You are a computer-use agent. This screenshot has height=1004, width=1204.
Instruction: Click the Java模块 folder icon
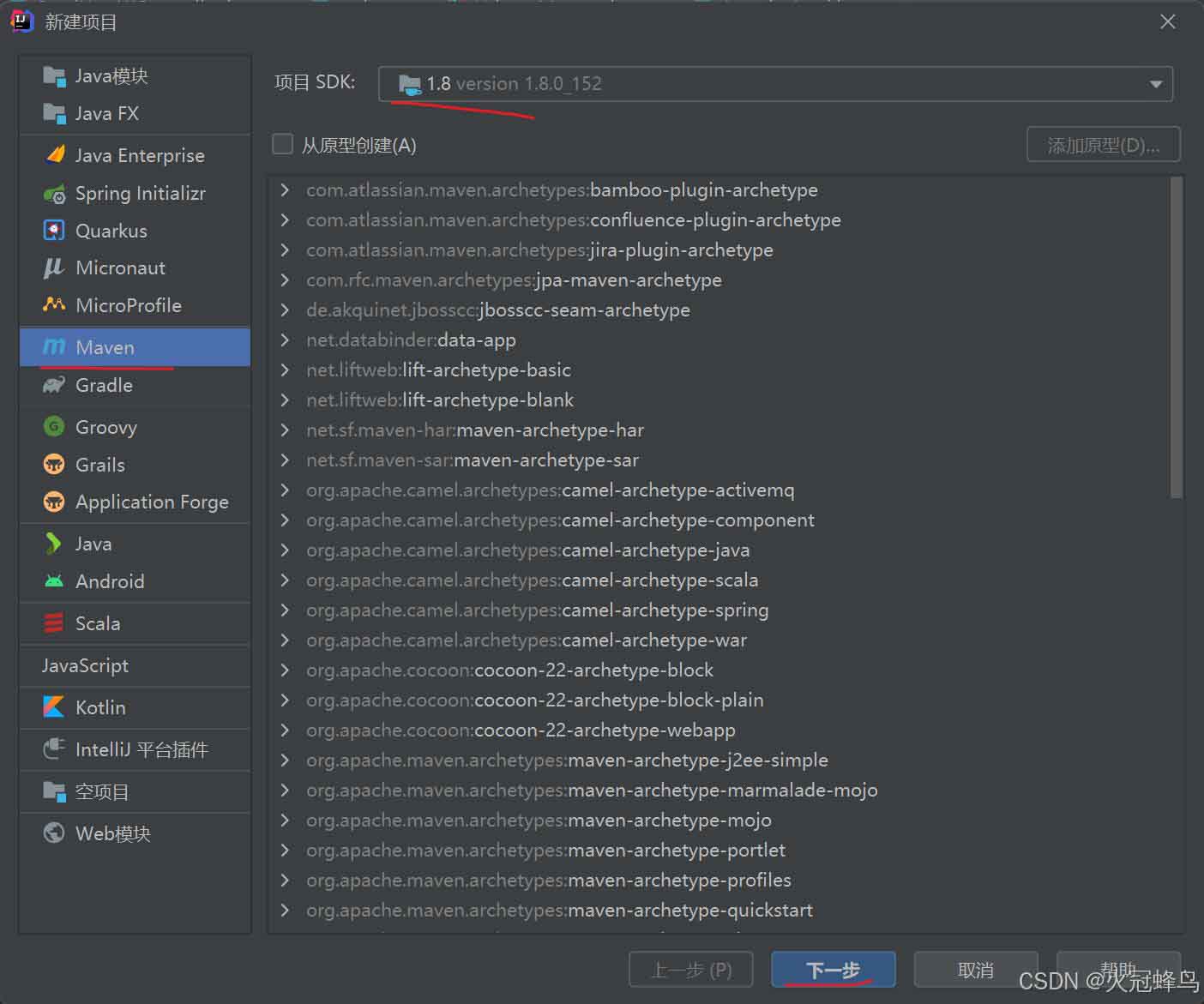click(x=54, y=76)
